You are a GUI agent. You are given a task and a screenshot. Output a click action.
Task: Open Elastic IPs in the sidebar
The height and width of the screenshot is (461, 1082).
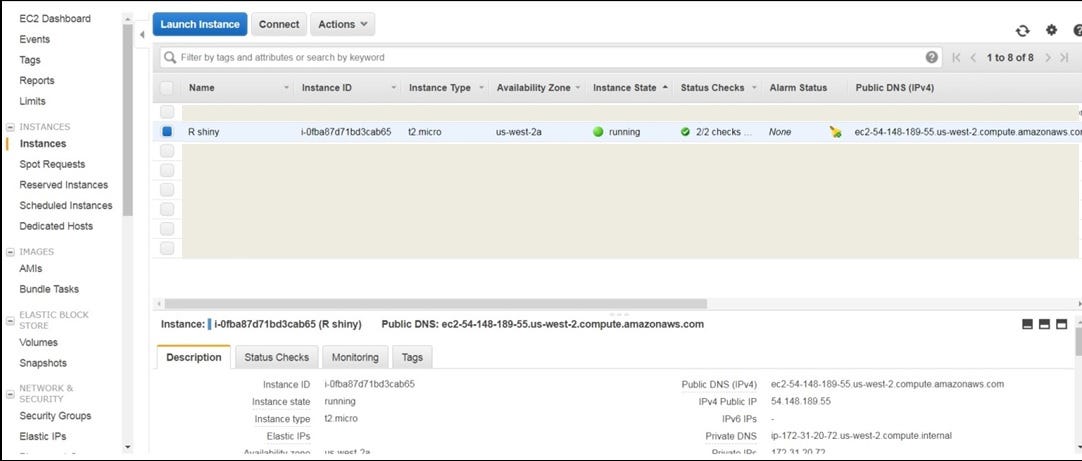[43, 436]
